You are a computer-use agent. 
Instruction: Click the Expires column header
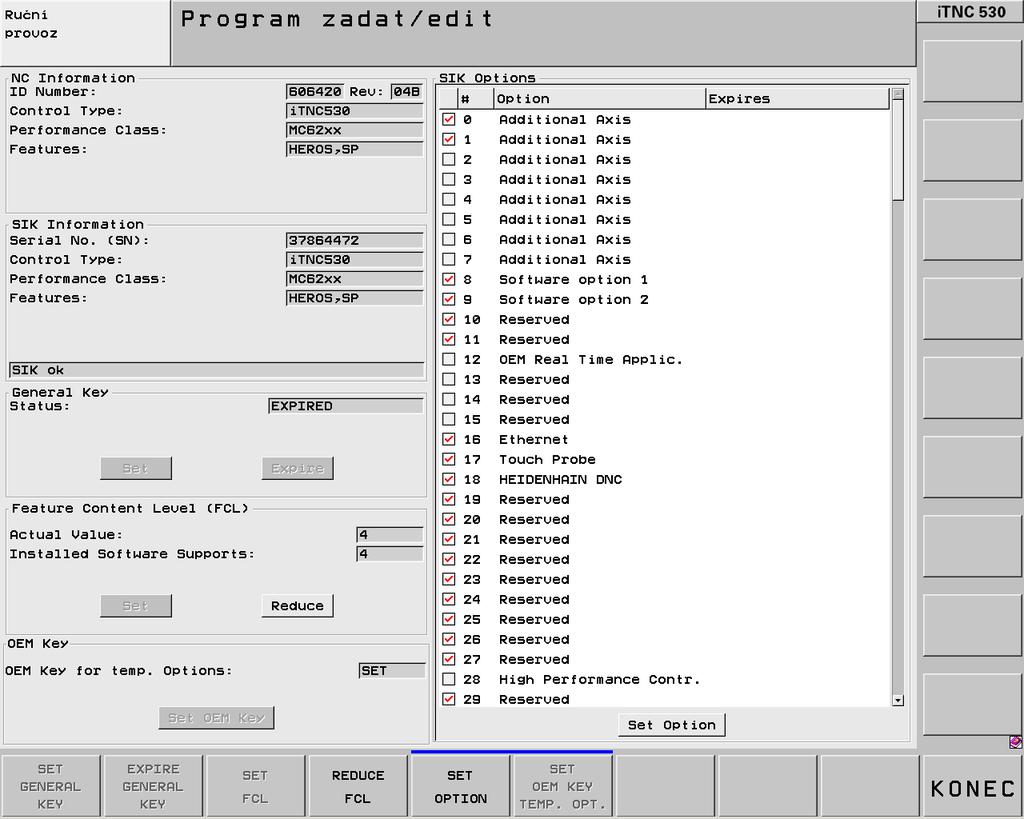point(797,99)
